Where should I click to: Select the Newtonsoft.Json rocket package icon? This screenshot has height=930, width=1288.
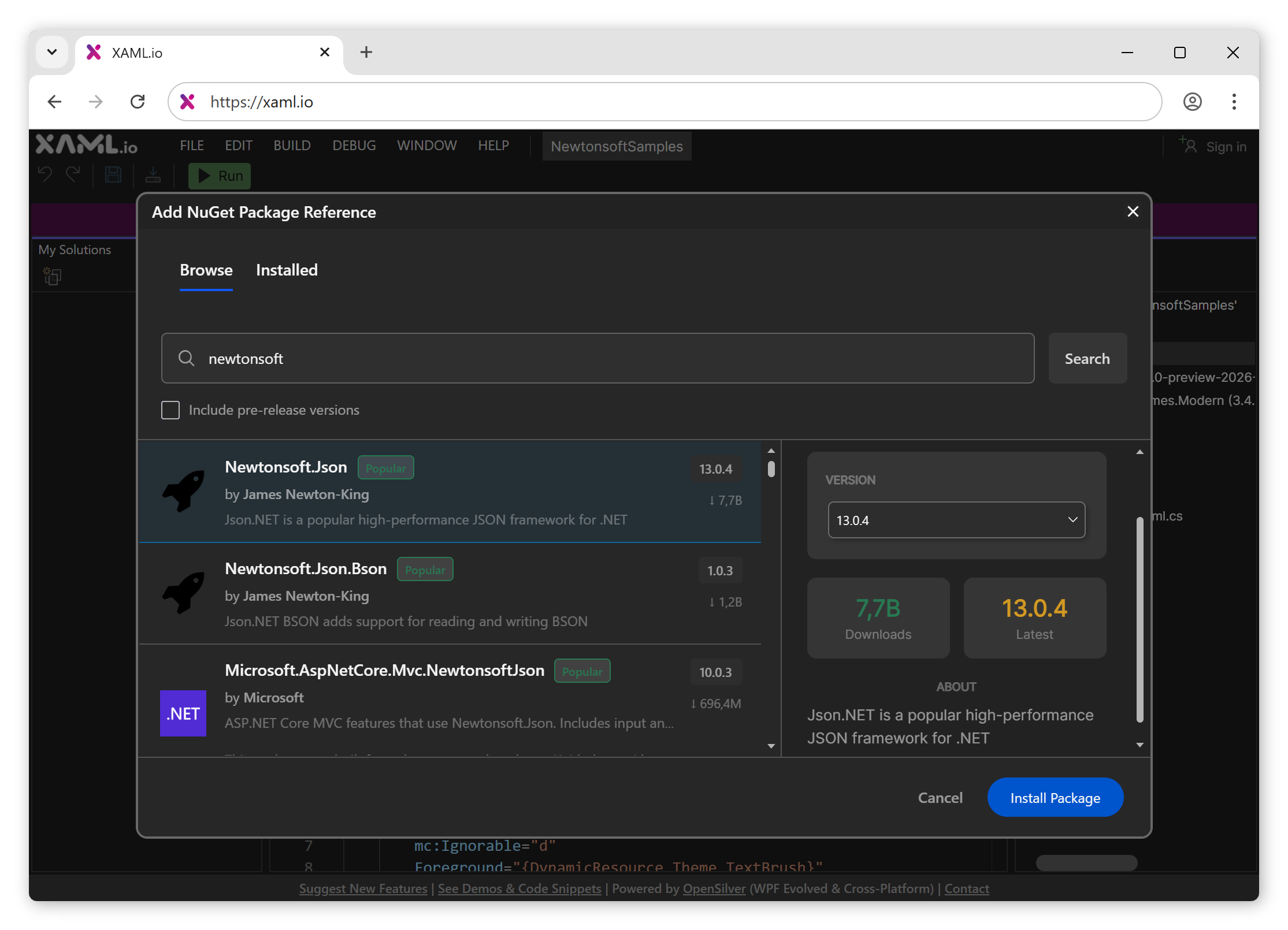[x=183, y=492]
